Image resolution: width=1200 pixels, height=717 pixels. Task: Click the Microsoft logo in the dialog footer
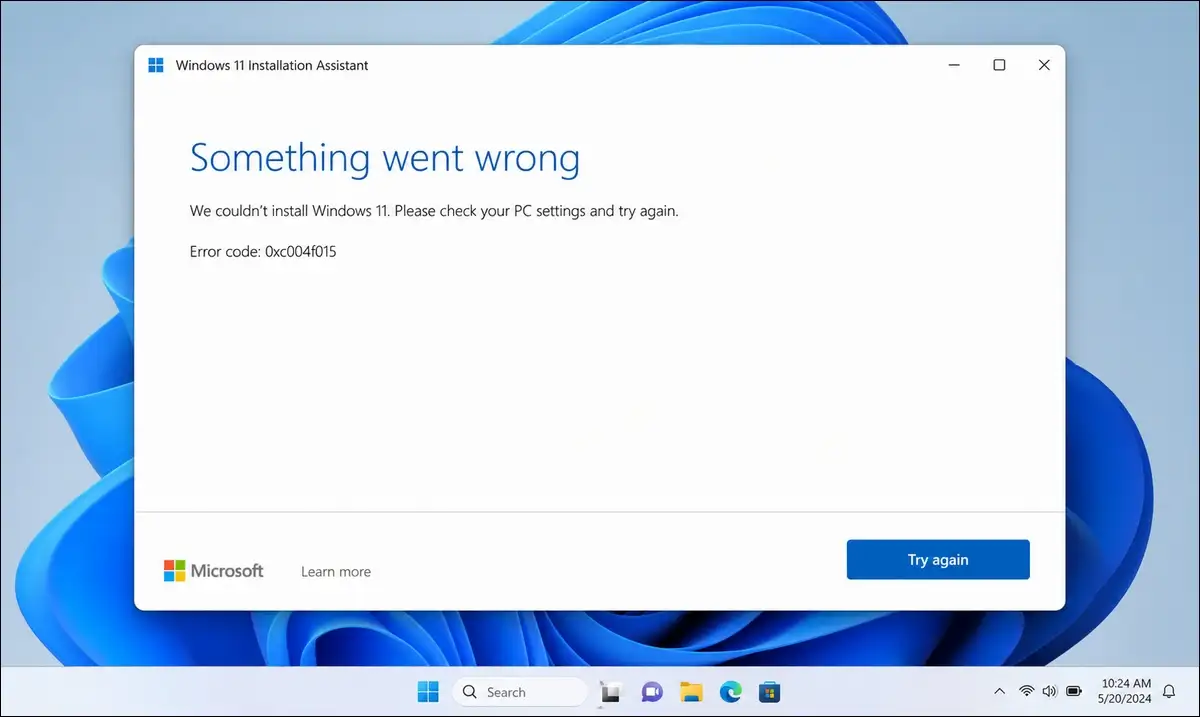point(214,571)
